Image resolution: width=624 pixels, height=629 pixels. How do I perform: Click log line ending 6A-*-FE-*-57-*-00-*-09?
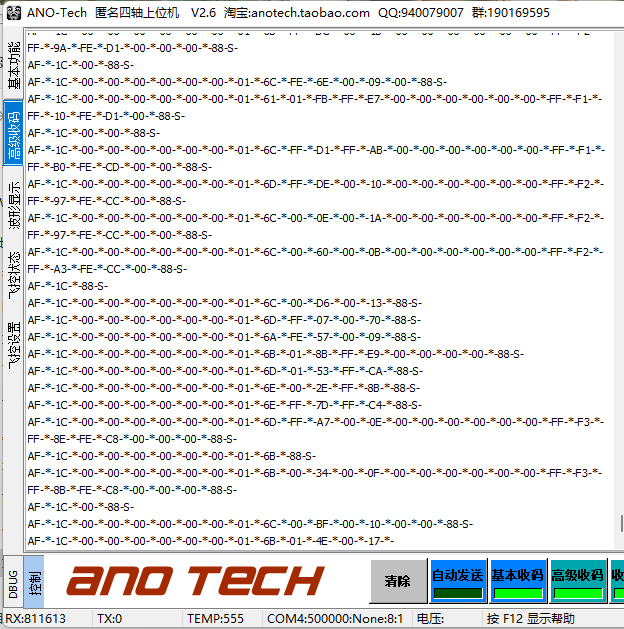(x=224, y=337)
